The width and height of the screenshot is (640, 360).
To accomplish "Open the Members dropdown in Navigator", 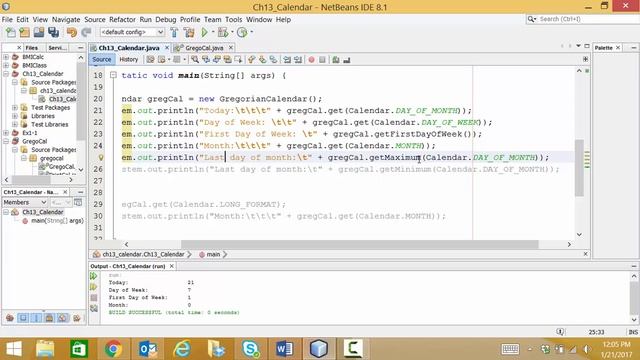I will coord(24,202).
